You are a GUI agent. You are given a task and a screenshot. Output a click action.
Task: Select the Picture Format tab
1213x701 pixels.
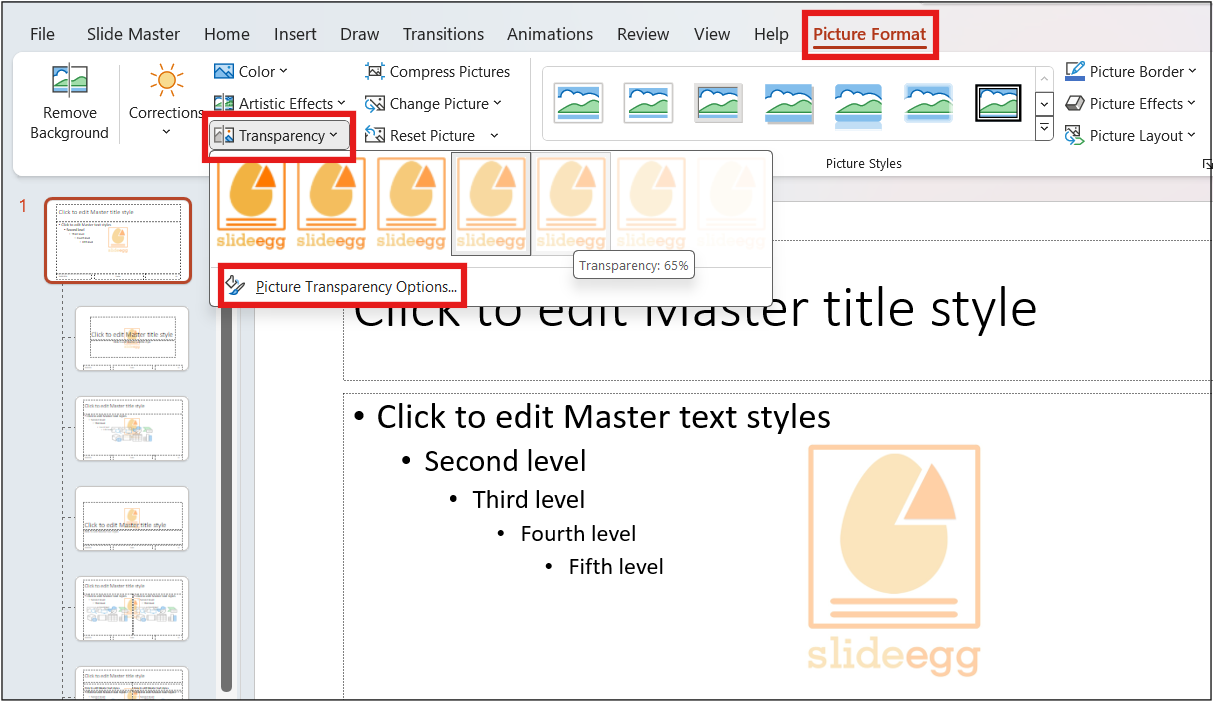[869, 34]
